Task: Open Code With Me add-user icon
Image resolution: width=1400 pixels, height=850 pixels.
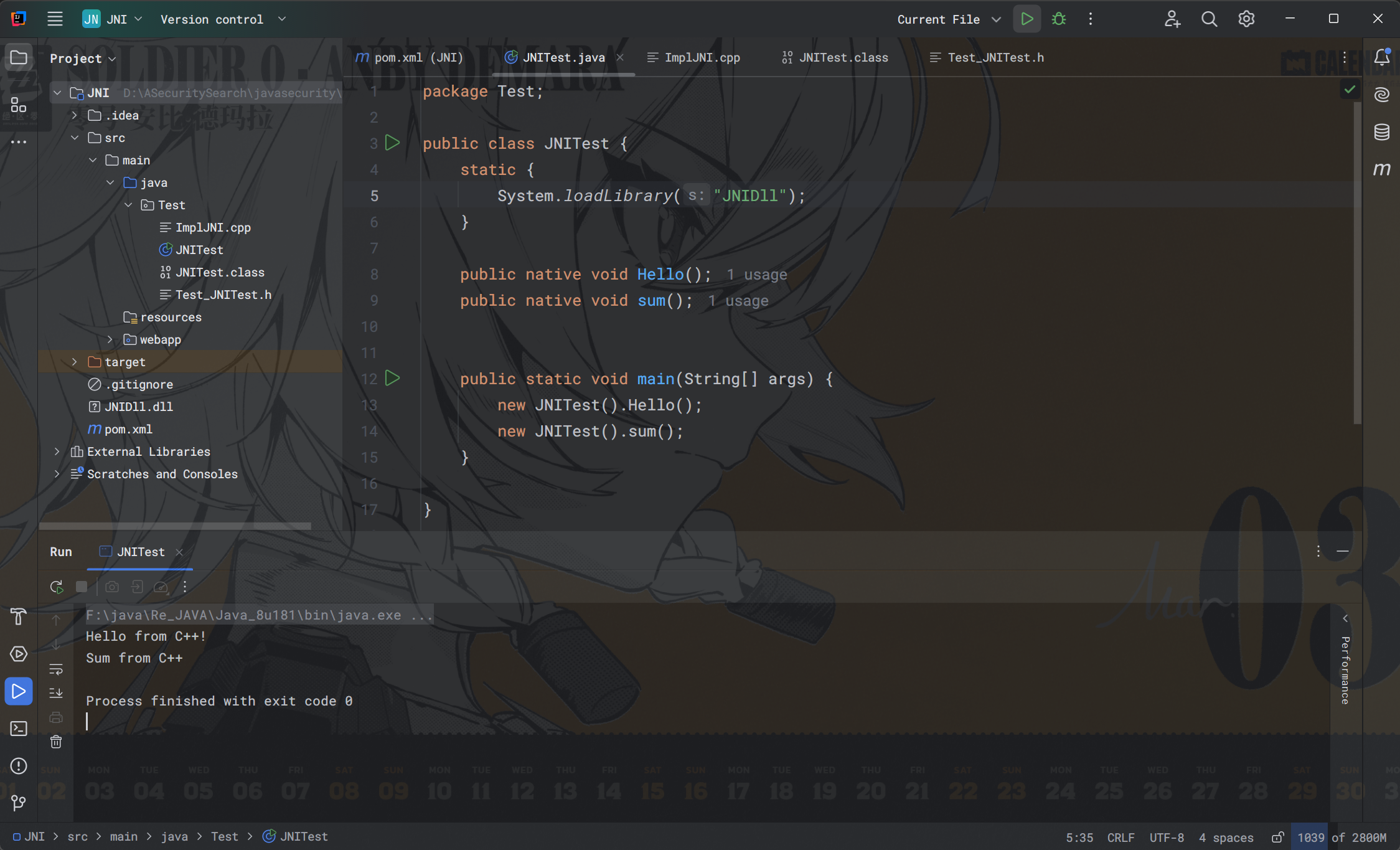Action: pyautogui.click(x=1172, y=19)
